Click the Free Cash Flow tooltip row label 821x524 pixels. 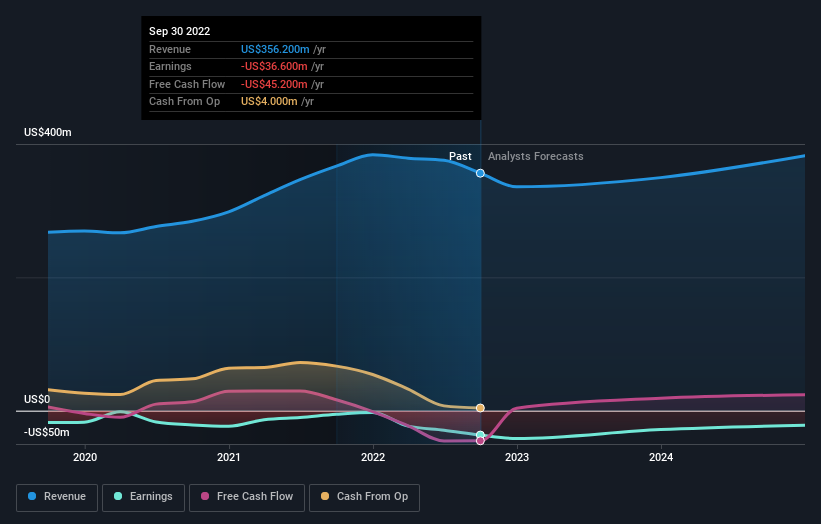pyautogui.click(x=187, y=84)
